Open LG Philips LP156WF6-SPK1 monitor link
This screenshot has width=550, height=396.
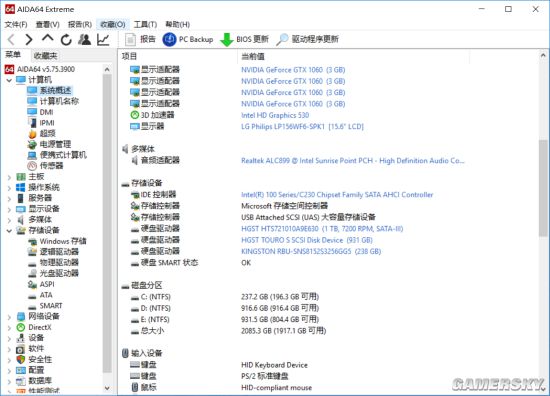(x=302, y=127)
